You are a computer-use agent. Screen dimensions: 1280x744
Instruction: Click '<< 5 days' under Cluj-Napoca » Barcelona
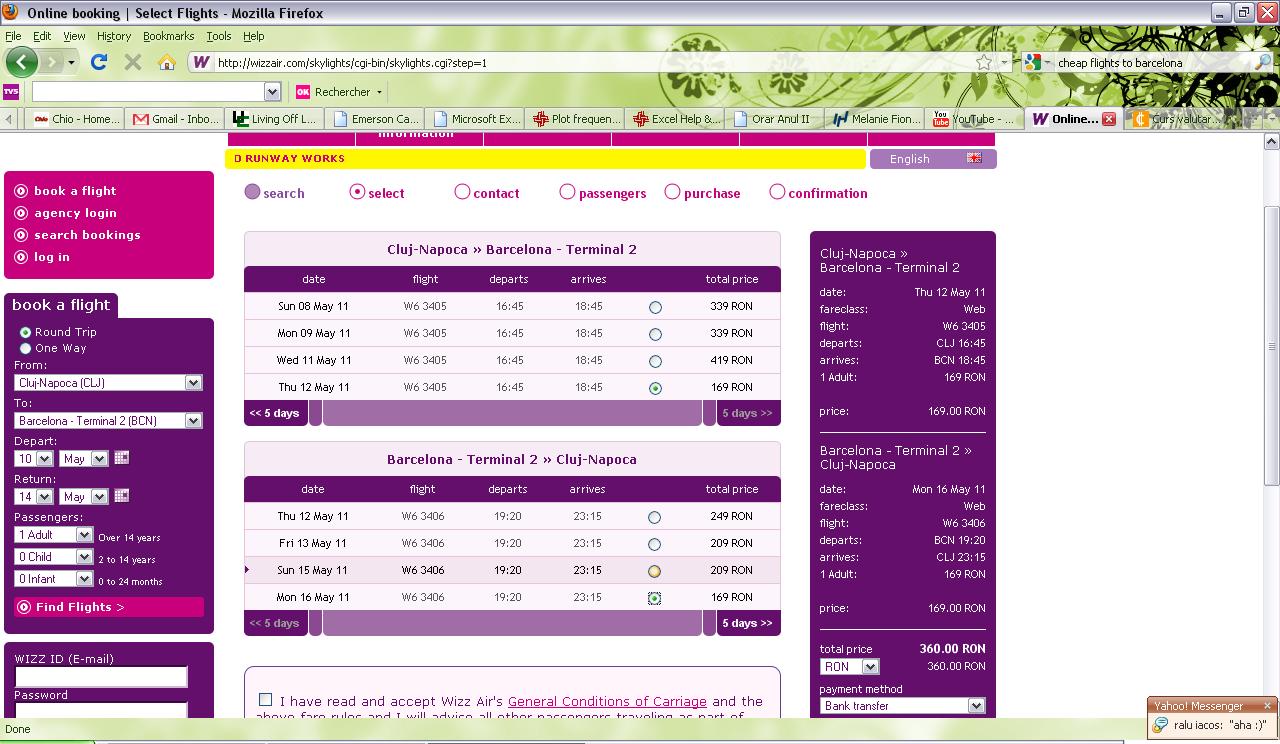[x=275, y=413]
